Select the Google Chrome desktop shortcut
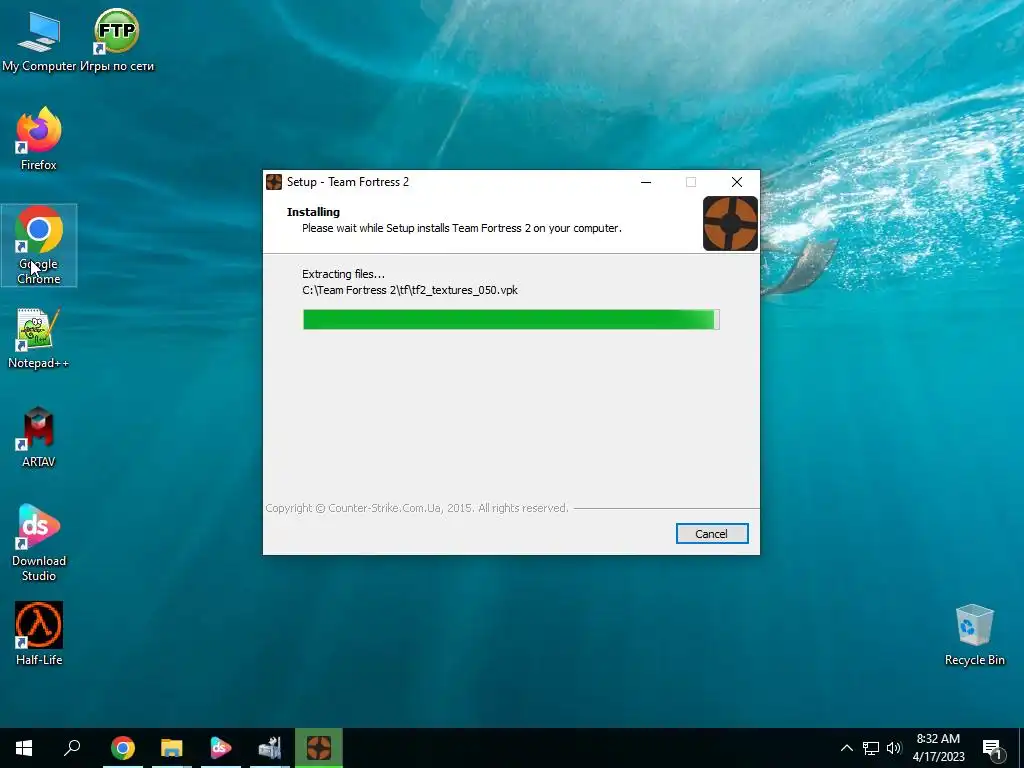1024x768 pixels. click(39, 245)
